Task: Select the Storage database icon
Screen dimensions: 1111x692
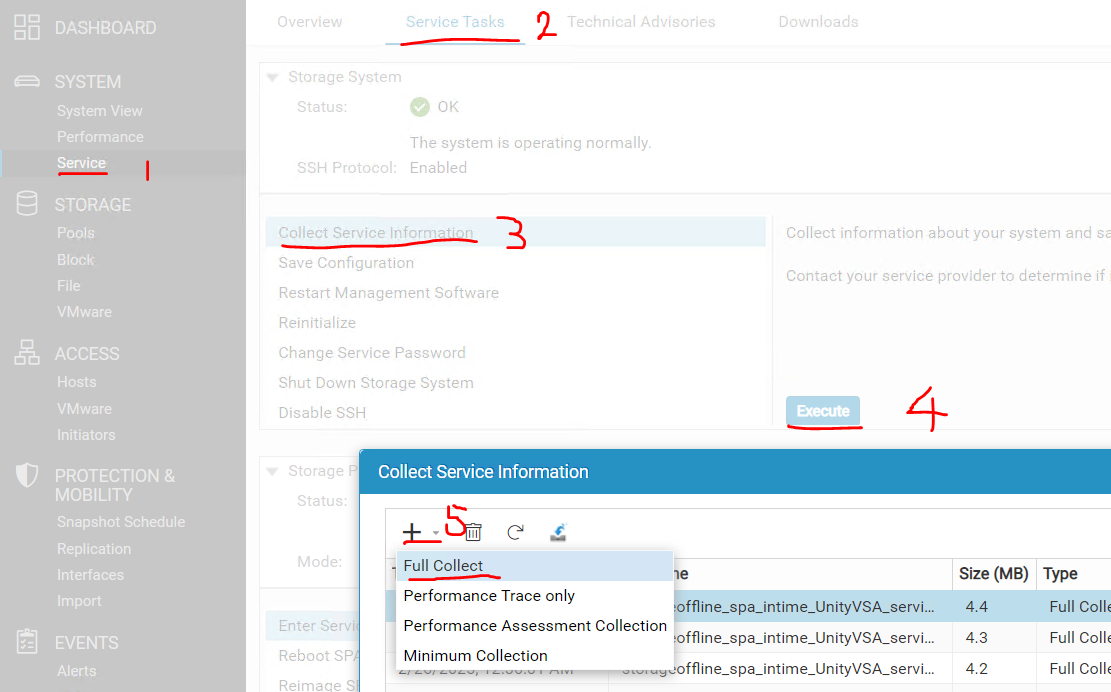Action: [x=26, y=203]
